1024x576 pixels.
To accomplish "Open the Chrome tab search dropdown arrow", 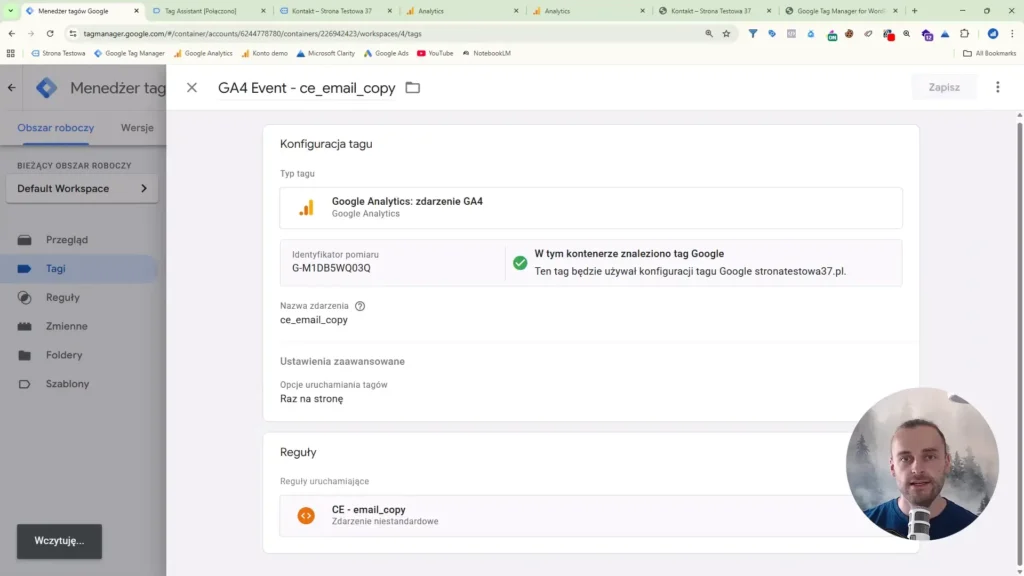I will coord(10,11).
